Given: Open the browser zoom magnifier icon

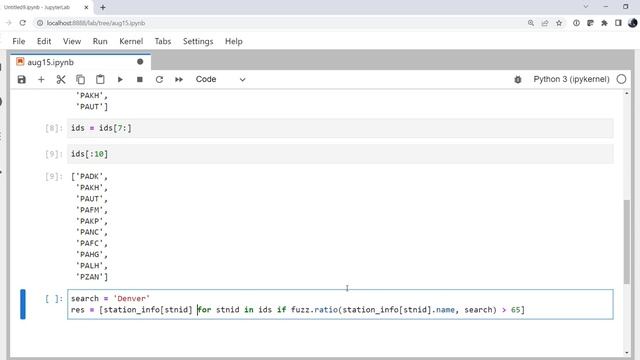Looking at the screenshot, I should click(531, 23).
